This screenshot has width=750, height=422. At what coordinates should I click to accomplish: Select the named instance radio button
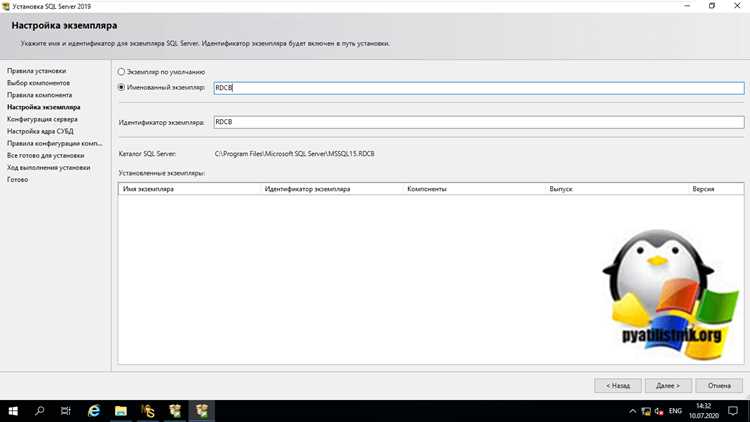(121, 88)
